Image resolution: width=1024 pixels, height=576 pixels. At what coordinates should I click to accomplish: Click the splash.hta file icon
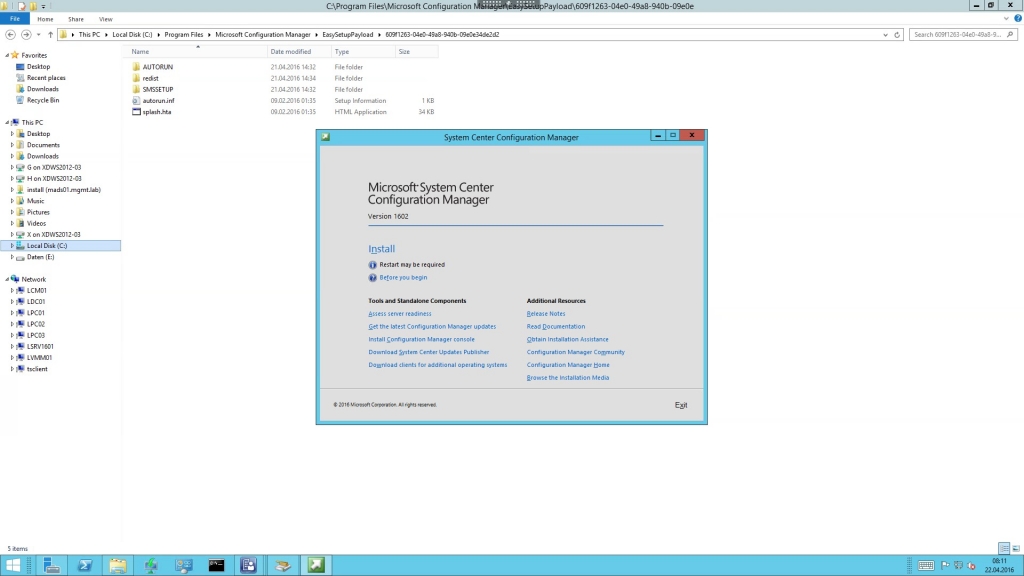pos(136,112)
